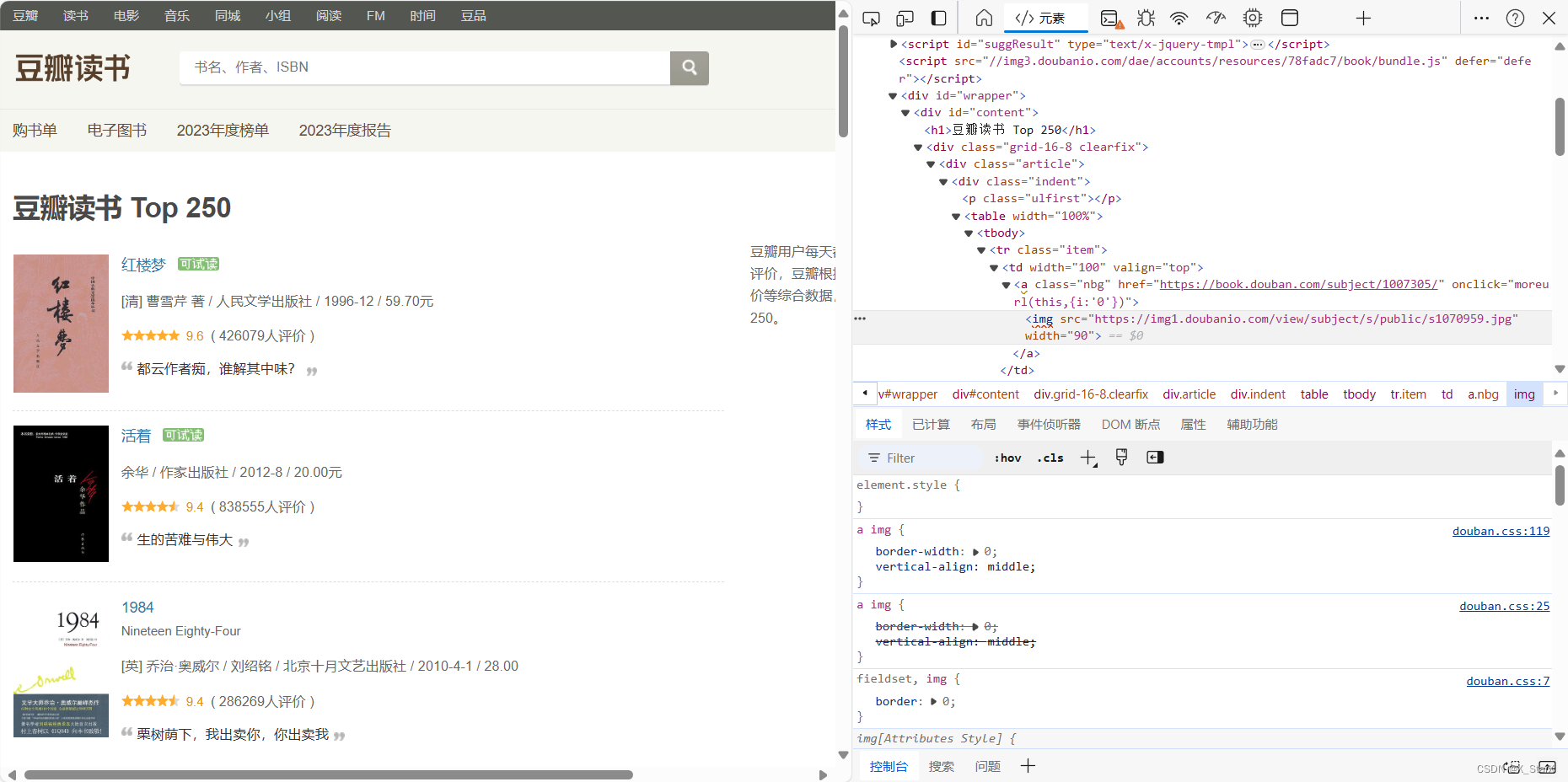The width and height of the screenshot is (1568, 782).
Task: Switch to the 布局 (Layout) tab
Action: pos(983,425)
